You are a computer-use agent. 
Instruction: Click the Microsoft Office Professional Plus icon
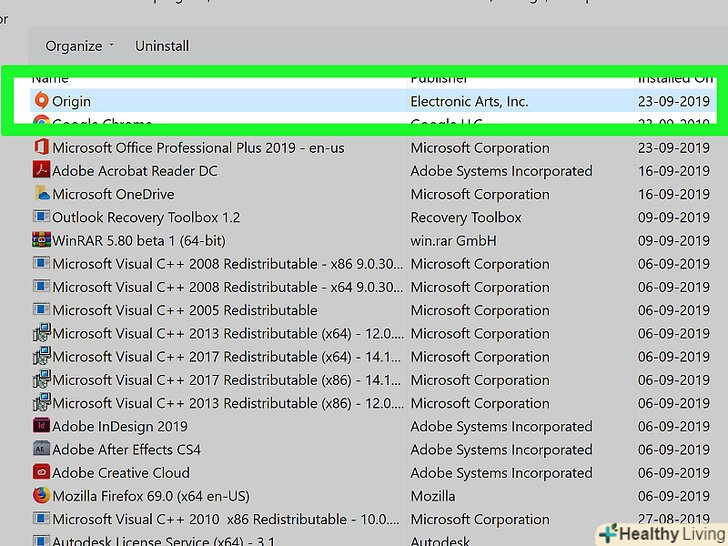pos(41,148)
